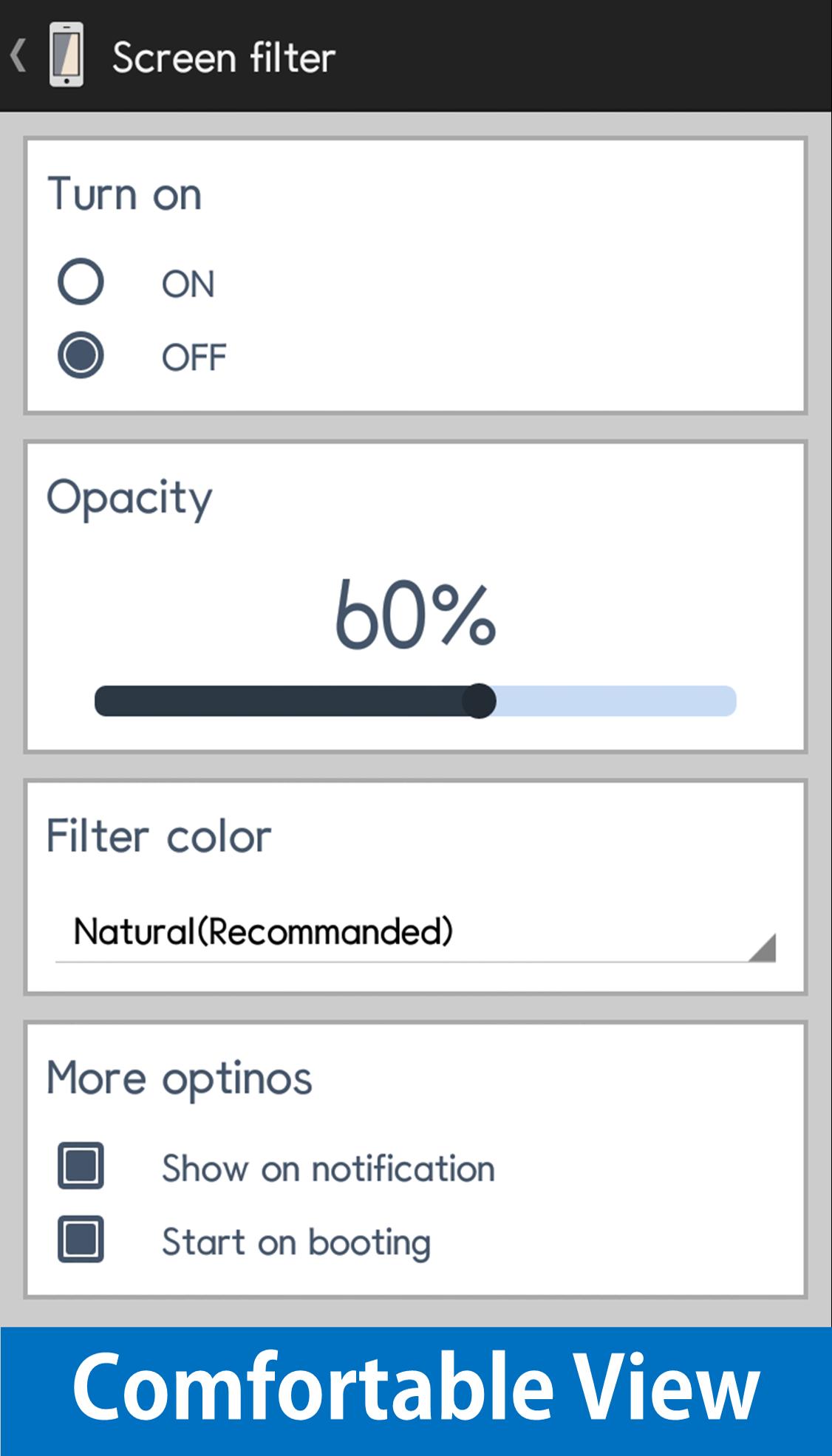
Task: Click the back arrow in the title bar
Action: tap(18, 55)
